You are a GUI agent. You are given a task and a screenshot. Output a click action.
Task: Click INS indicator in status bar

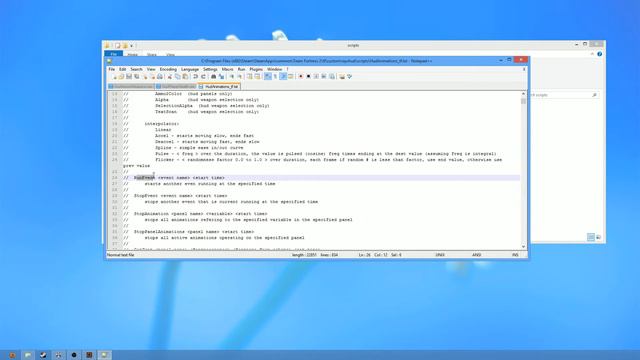click(x=515, y=255)
